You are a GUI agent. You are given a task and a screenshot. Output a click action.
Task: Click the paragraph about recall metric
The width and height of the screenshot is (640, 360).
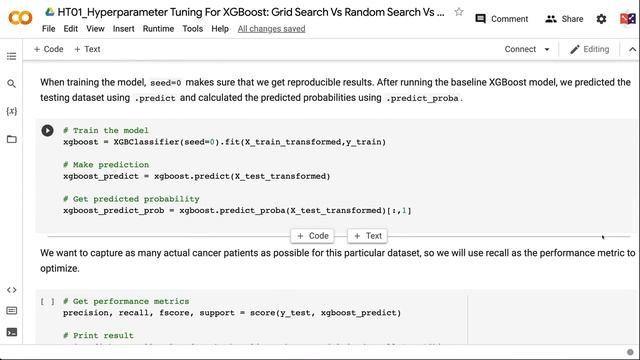coord(338,260)
